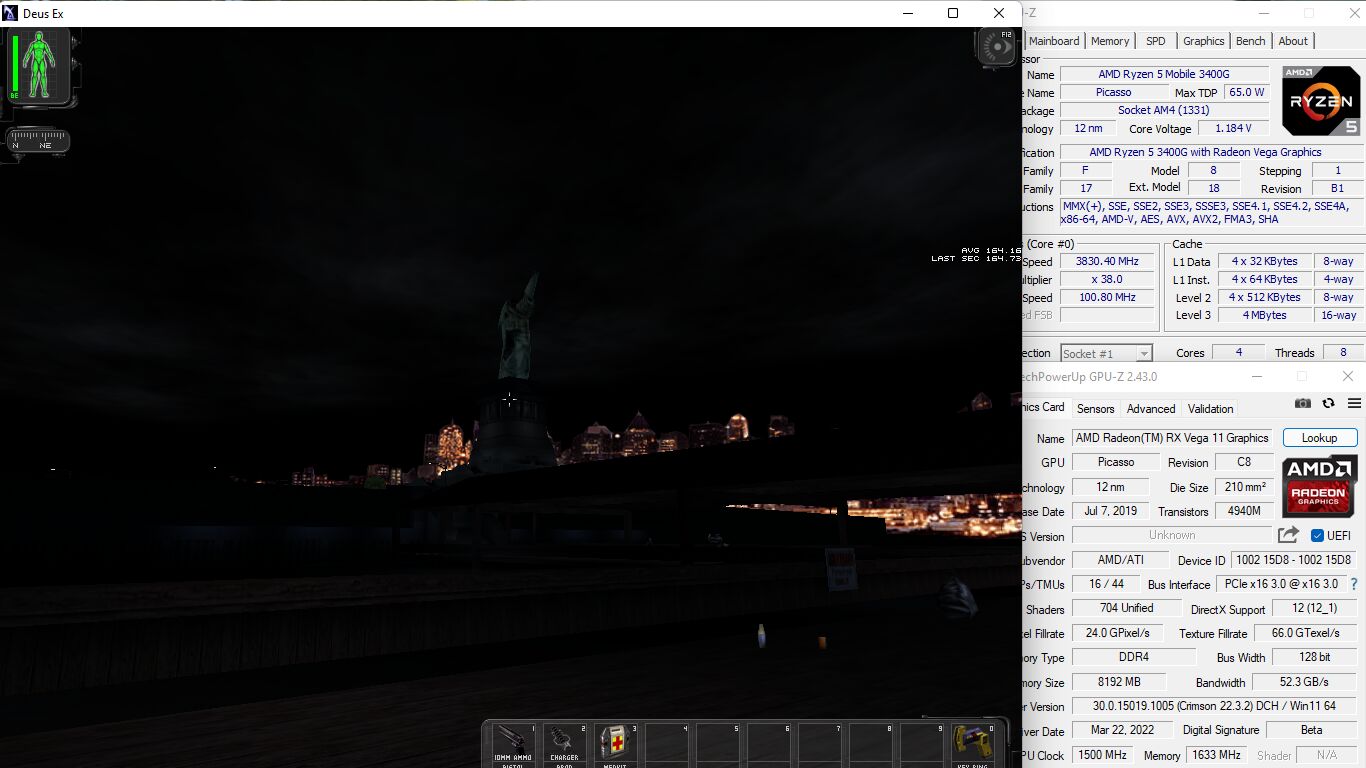
Task: Click the Socket AM4 (1331) package field
Action: coord(1164,110)
